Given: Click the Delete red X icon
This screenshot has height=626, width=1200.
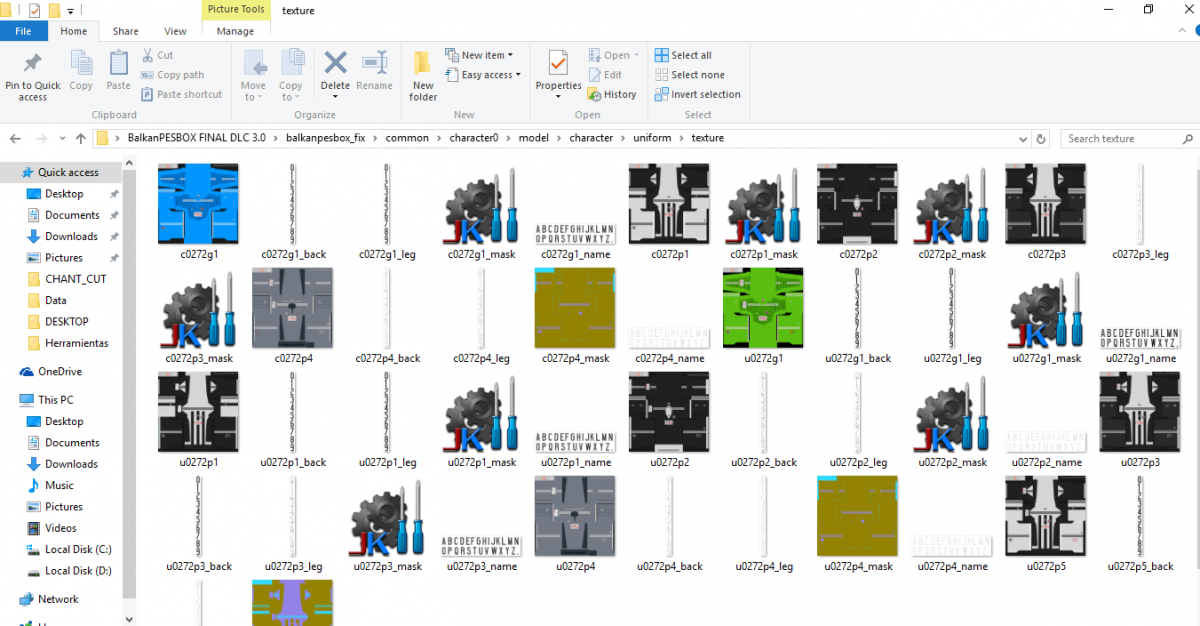Looking at the screenshot, I should [335, 63].
